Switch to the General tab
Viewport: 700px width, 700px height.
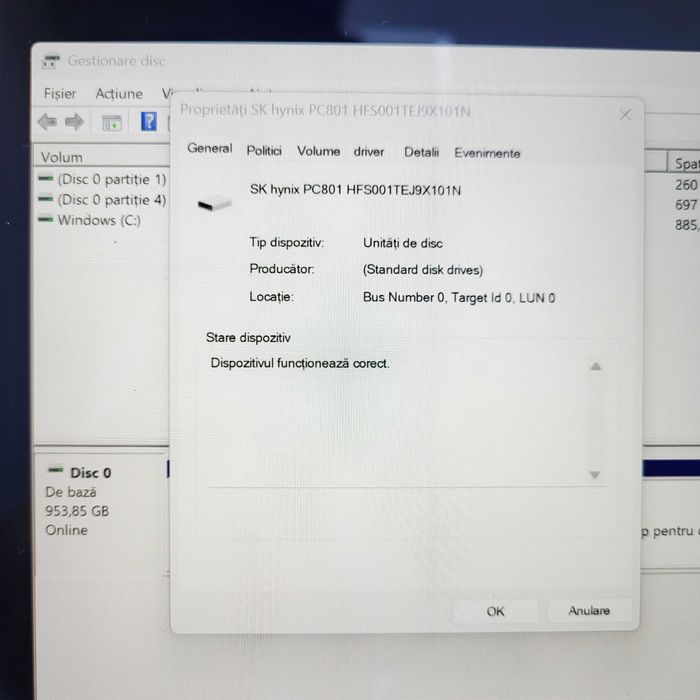tap(210, 148)
